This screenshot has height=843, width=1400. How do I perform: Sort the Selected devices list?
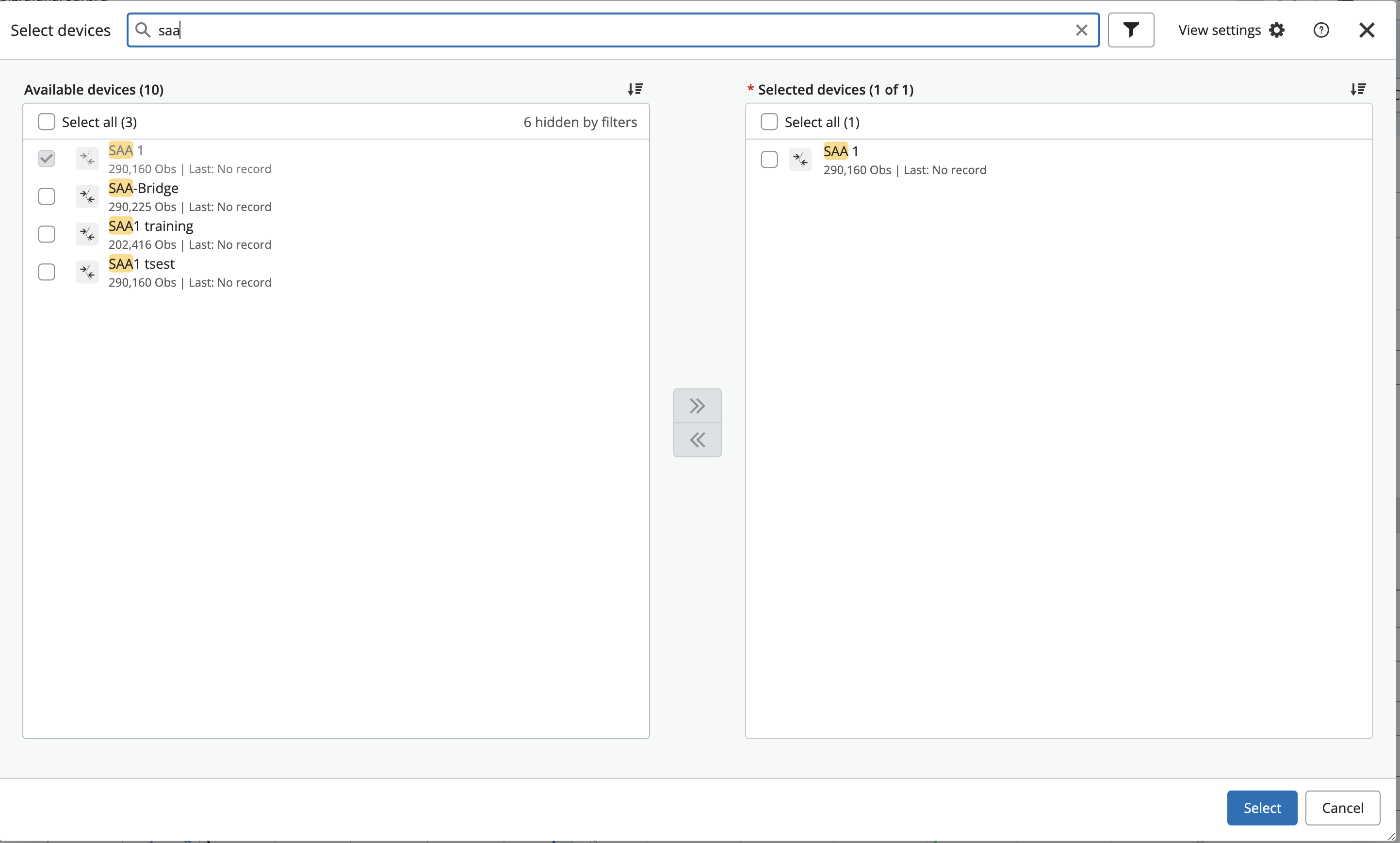point(1358,89)
